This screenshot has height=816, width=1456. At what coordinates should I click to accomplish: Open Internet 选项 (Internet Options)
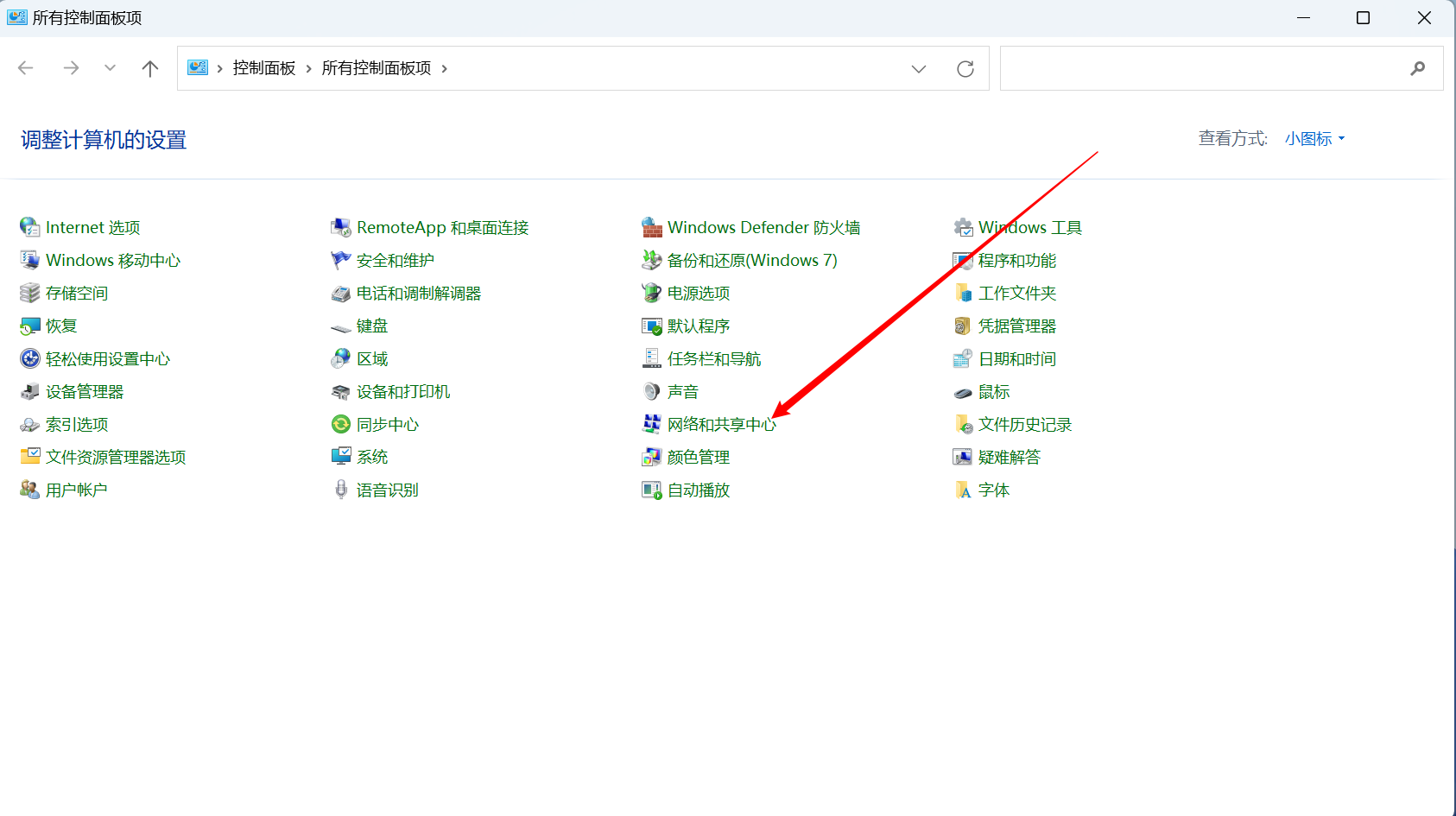pos(92,227)
